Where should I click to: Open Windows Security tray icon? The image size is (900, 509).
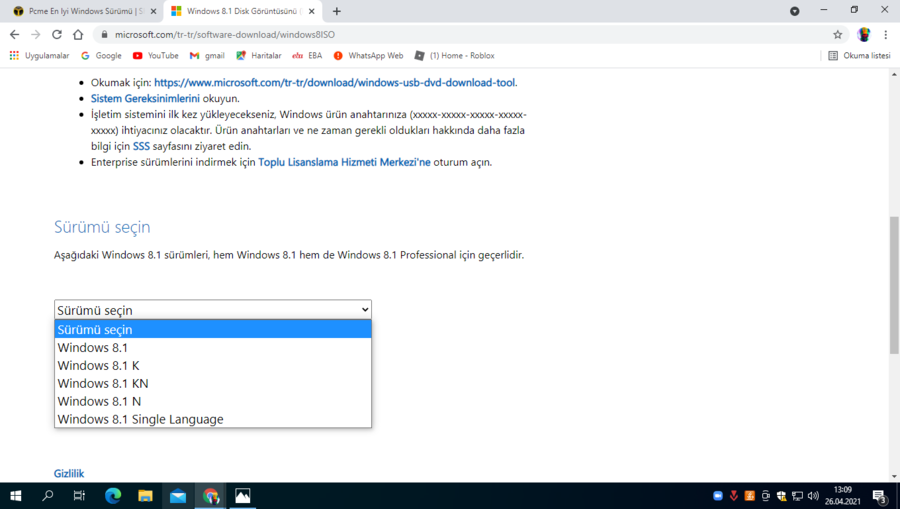click(781, 496)
